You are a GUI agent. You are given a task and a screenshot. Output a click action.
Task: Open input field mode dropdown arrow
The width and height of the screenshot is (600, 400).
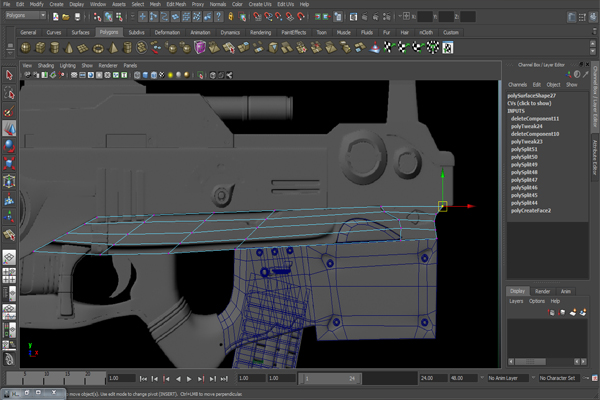400,16
